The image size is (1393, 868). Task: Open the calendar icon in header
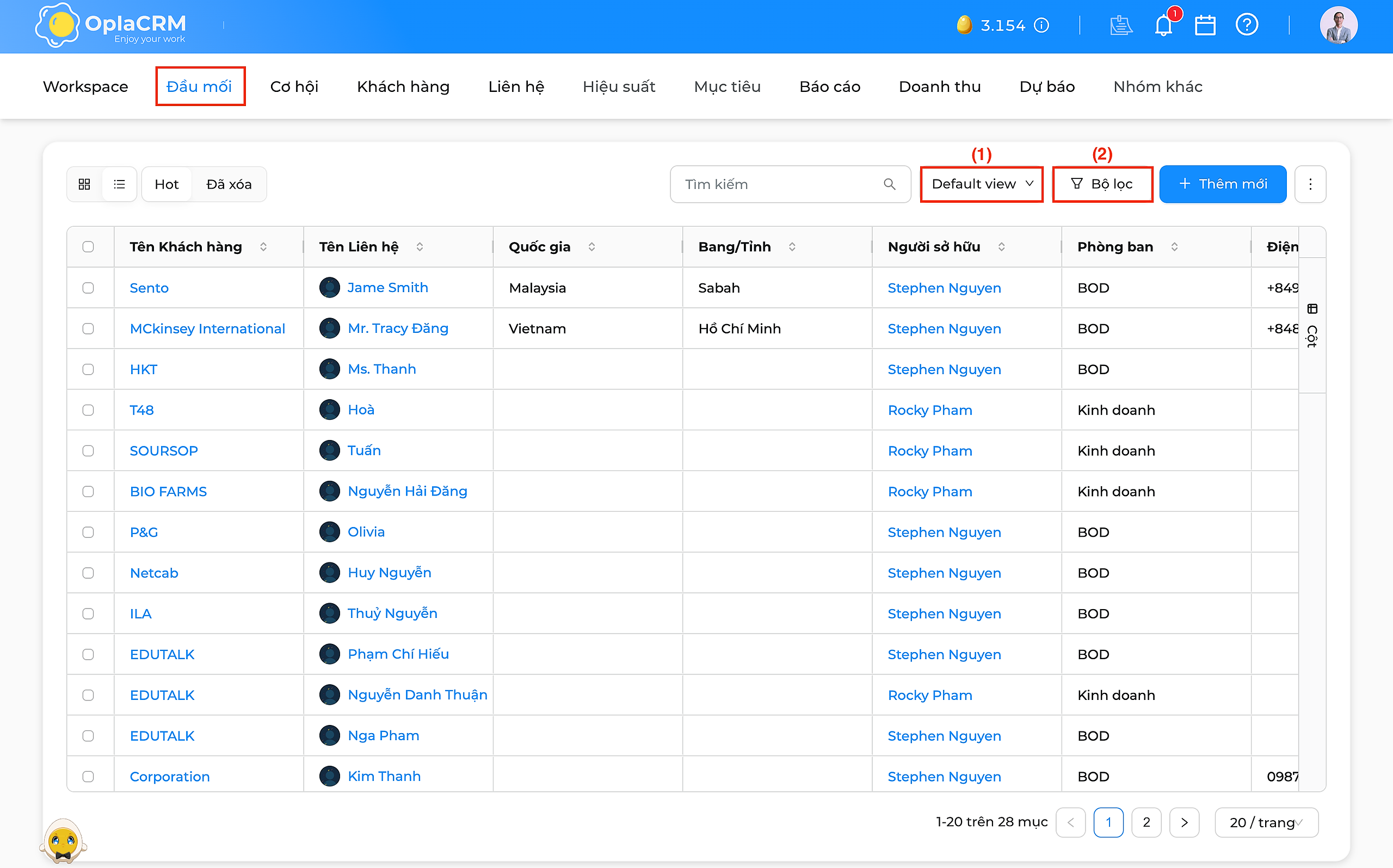click(x=1205, y=25)
